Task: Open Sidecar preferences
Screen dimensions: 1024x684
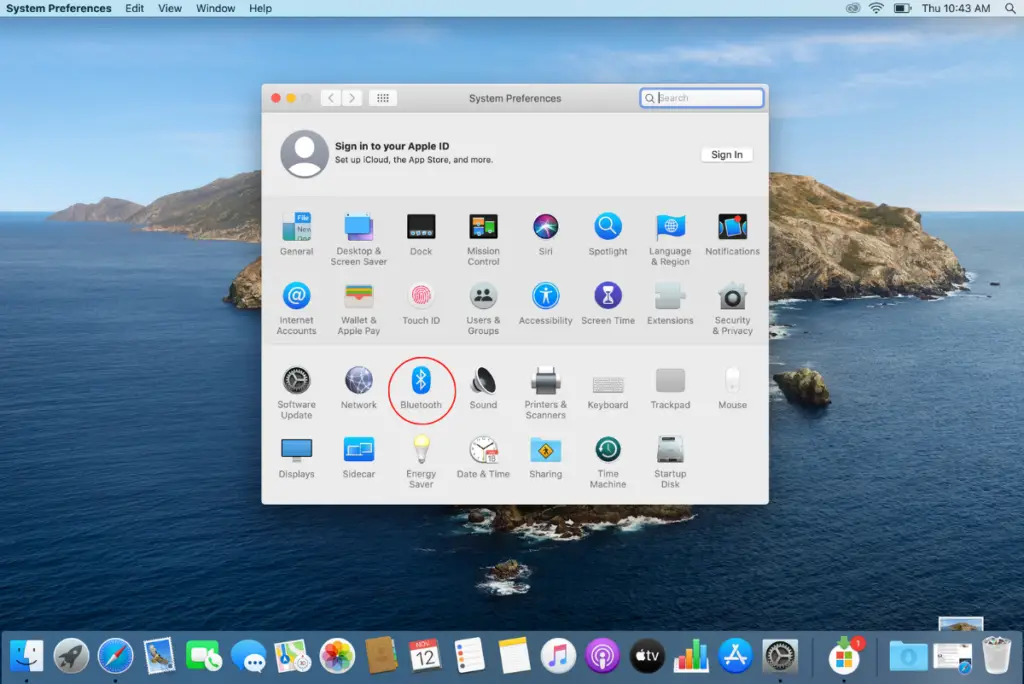Action: click(x=359, y=457)
